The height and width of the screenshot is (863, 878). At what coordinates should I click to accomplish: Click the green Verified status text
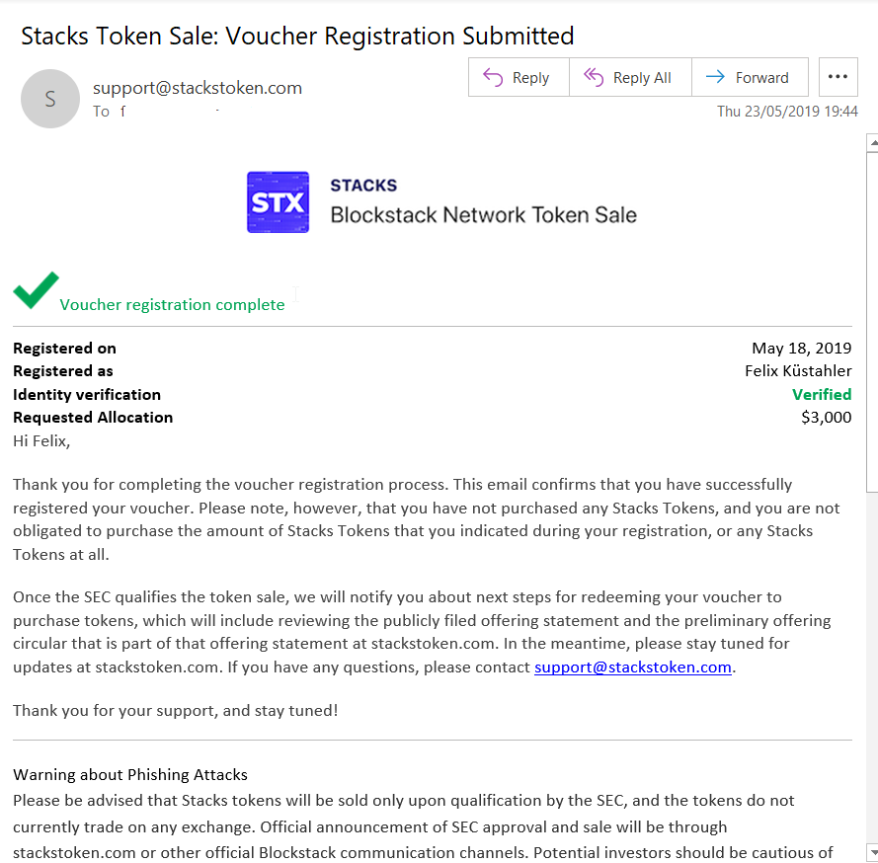pyautogui.click(x=821, y=394)
